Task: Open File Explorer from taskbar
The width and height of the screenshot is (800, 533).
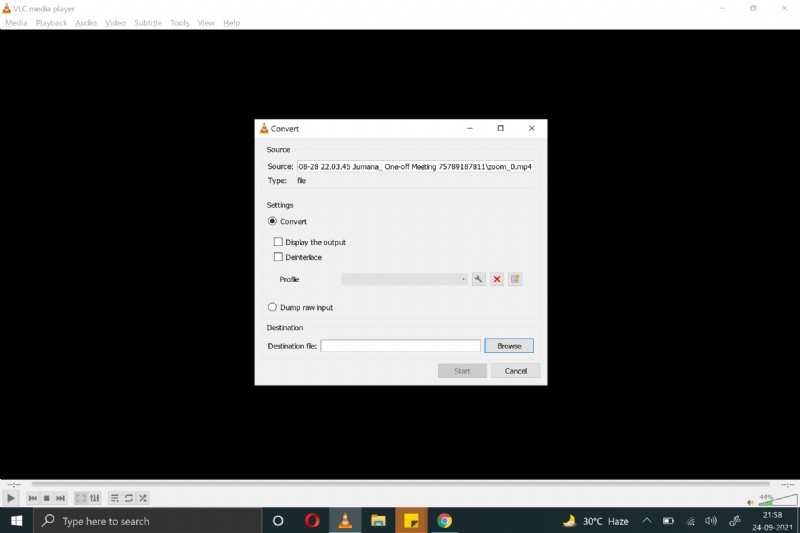Action: coord(378,521)
